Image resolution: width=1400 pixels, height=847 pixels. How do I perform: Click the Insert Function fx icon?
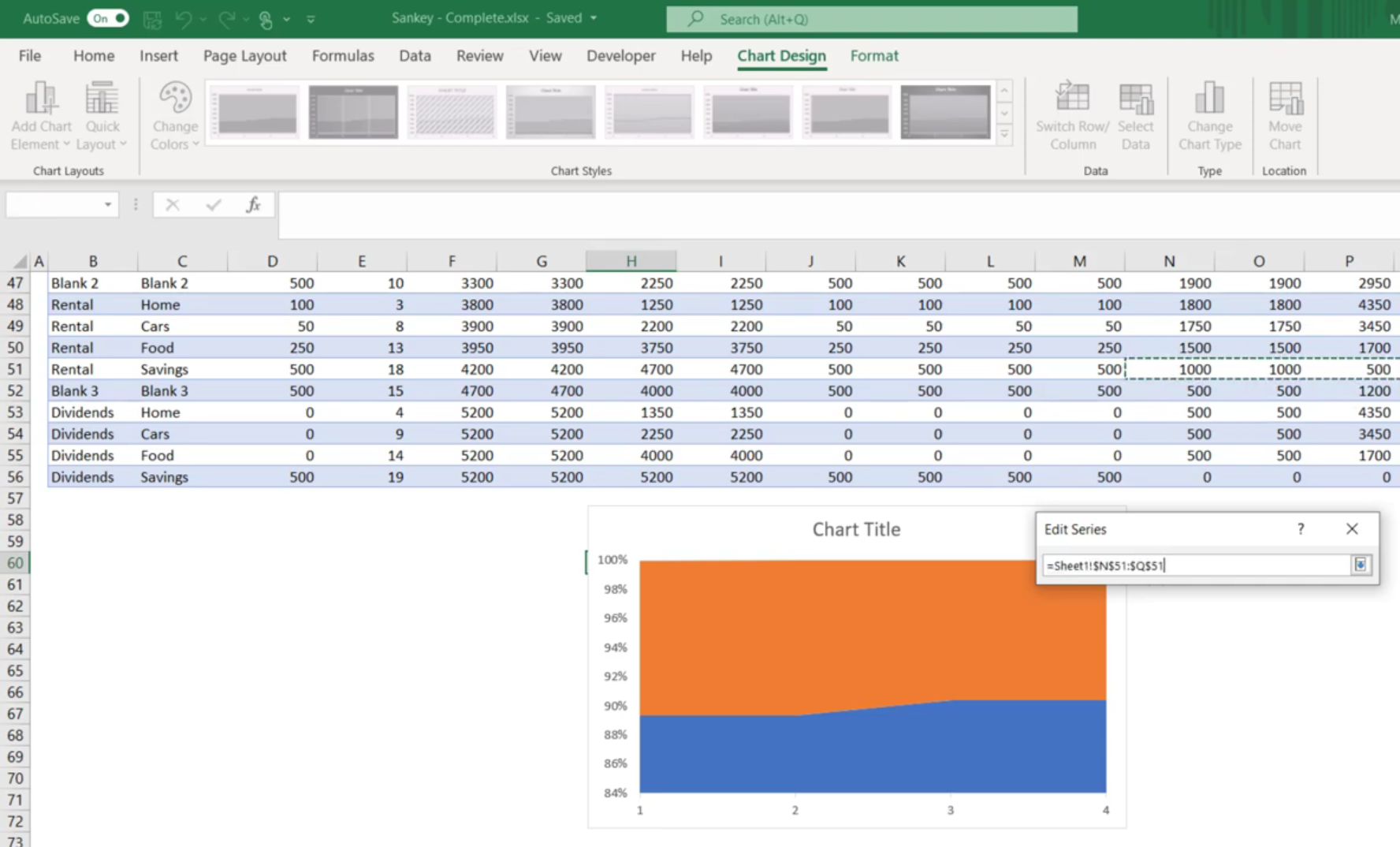point(253,205)
